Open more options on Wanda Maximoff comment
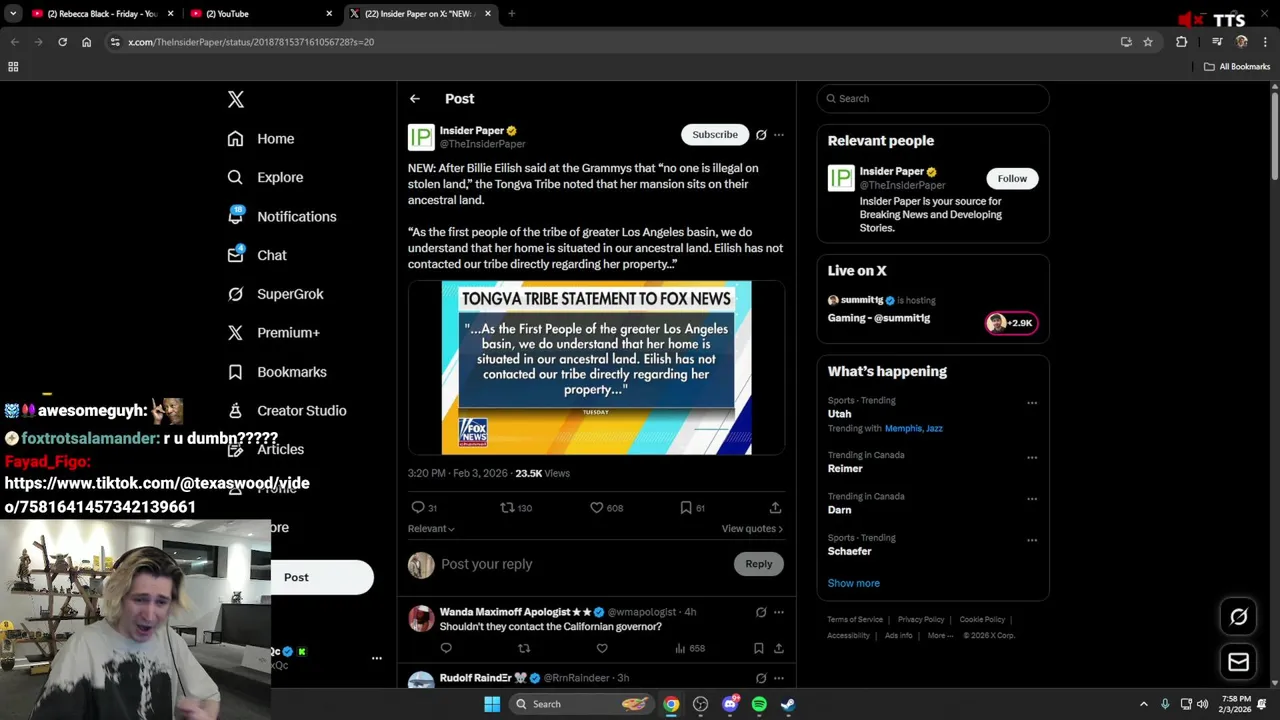The height and width of the screenshot is (720, 1280). (779, 612)
